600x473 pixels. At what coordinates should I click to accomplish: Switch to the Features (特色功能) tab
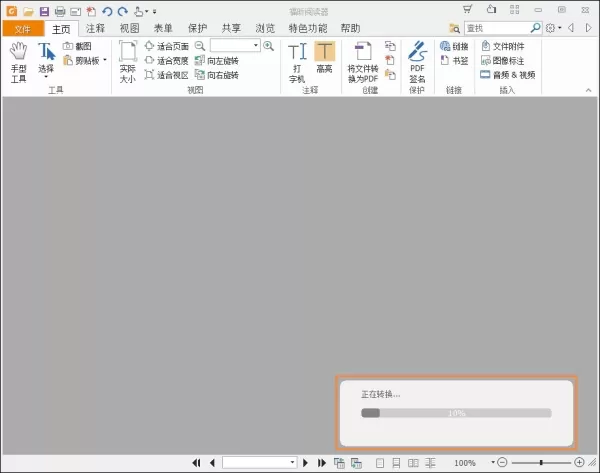pyautogui.click(x=308, y=28)
